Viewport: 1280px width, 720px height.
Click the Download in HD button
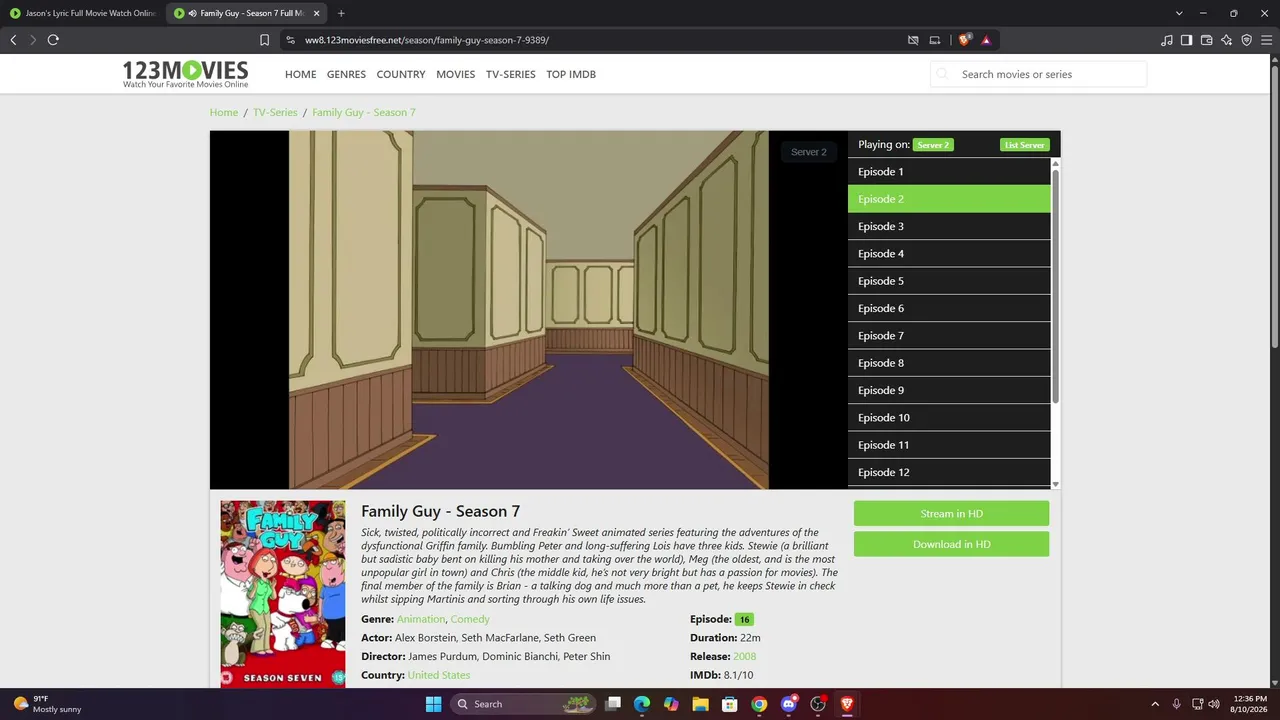[x=951, y=544]
